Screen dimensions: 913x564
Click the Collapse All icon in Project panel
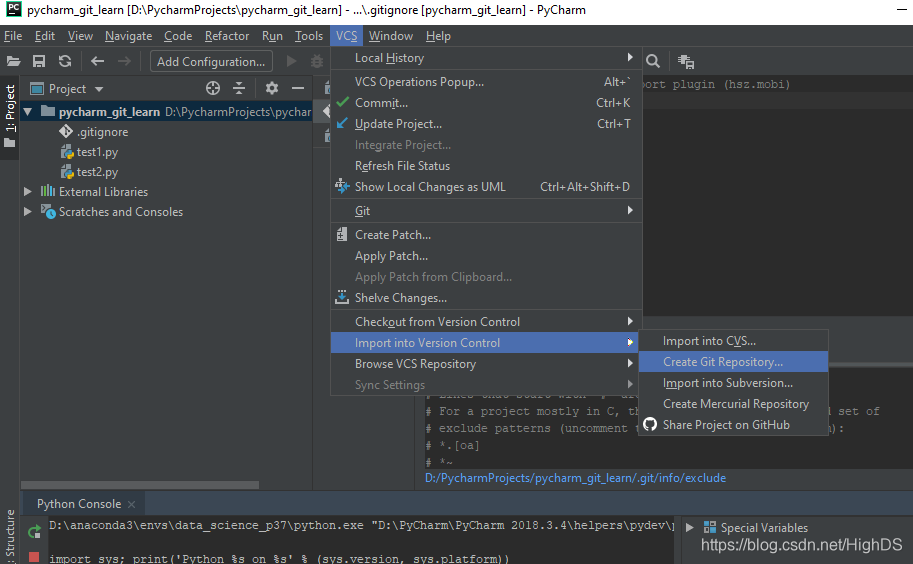[x=239, y=88]
